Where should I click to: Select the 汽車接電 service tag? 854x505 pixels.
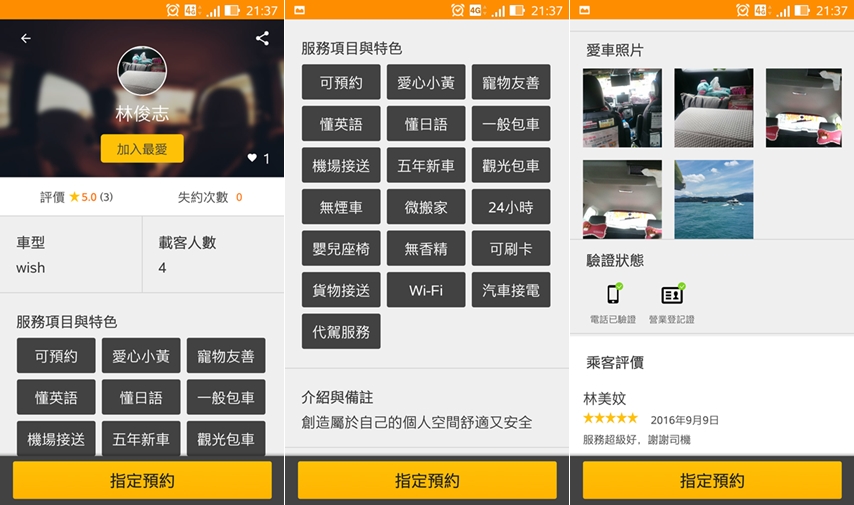511,290
